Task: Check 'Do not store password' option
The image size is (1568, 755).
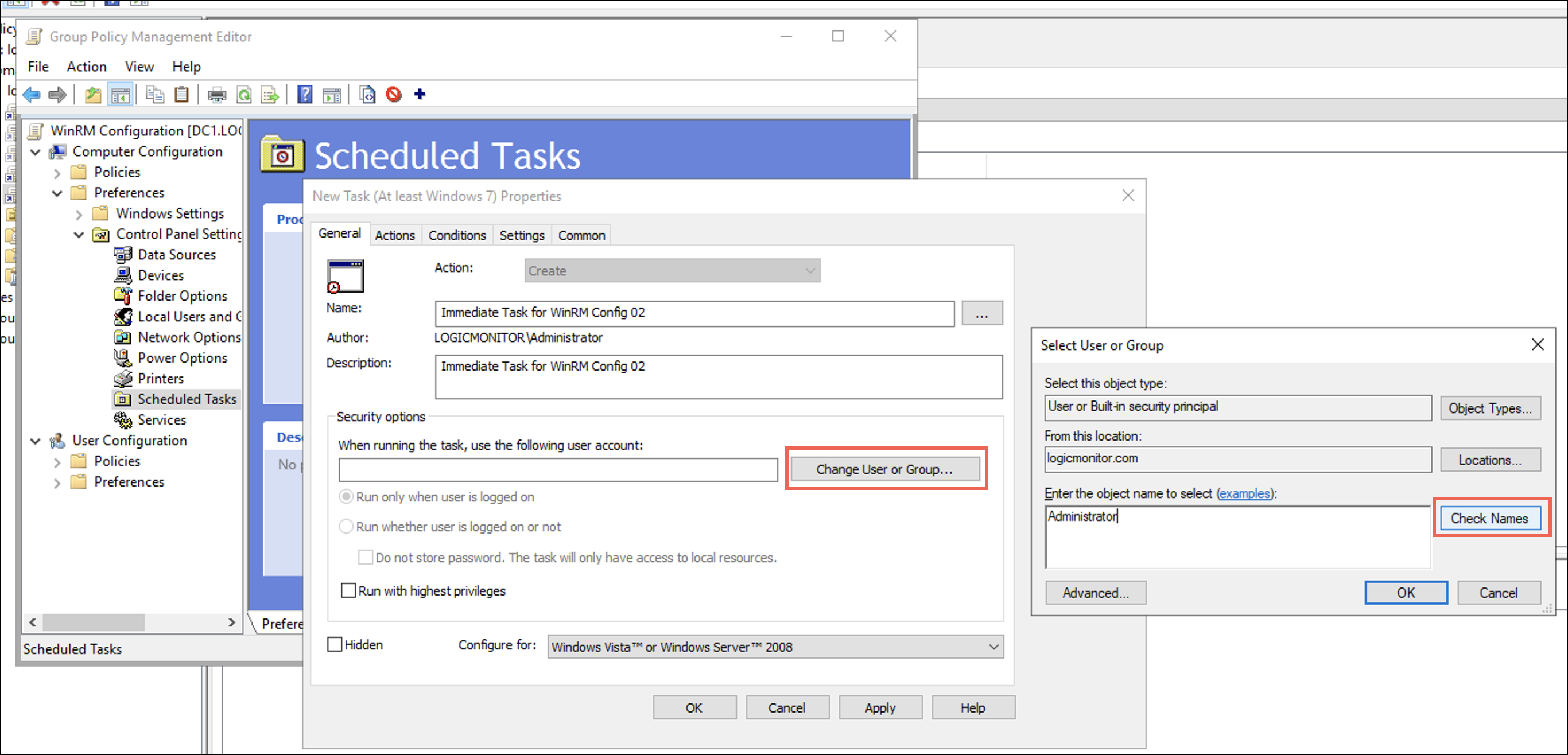Action: (x=365, y=557)
